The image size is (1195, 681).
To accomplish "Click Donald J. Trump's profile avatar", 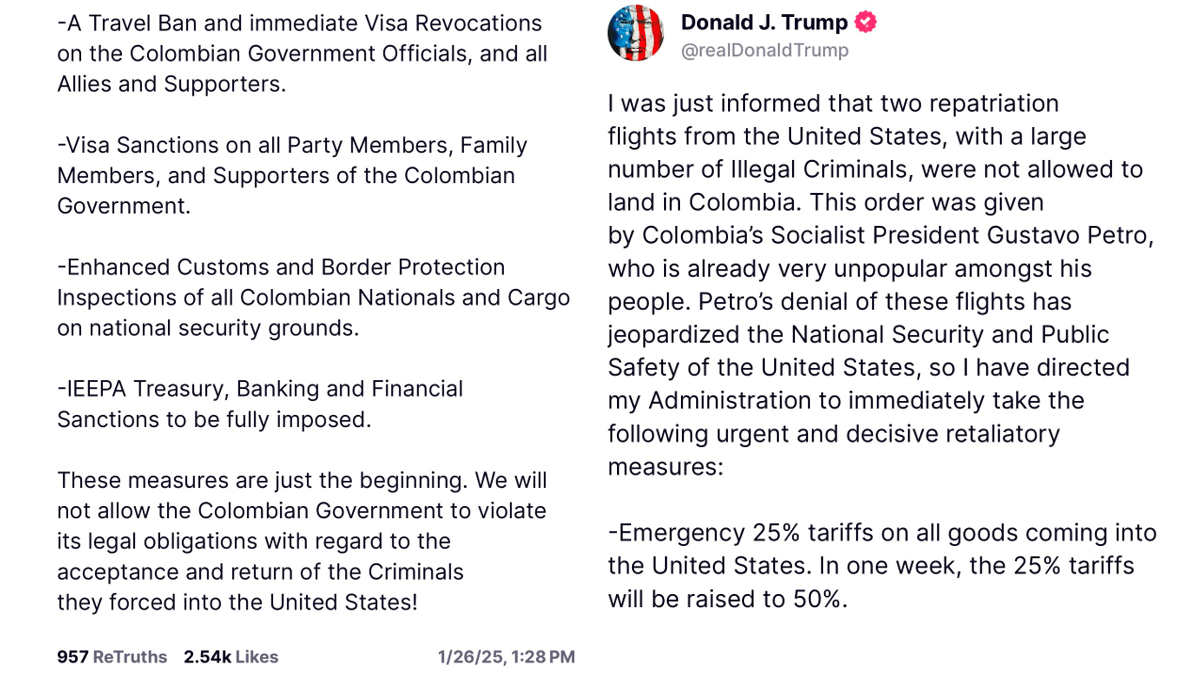I will coord(636,33).
